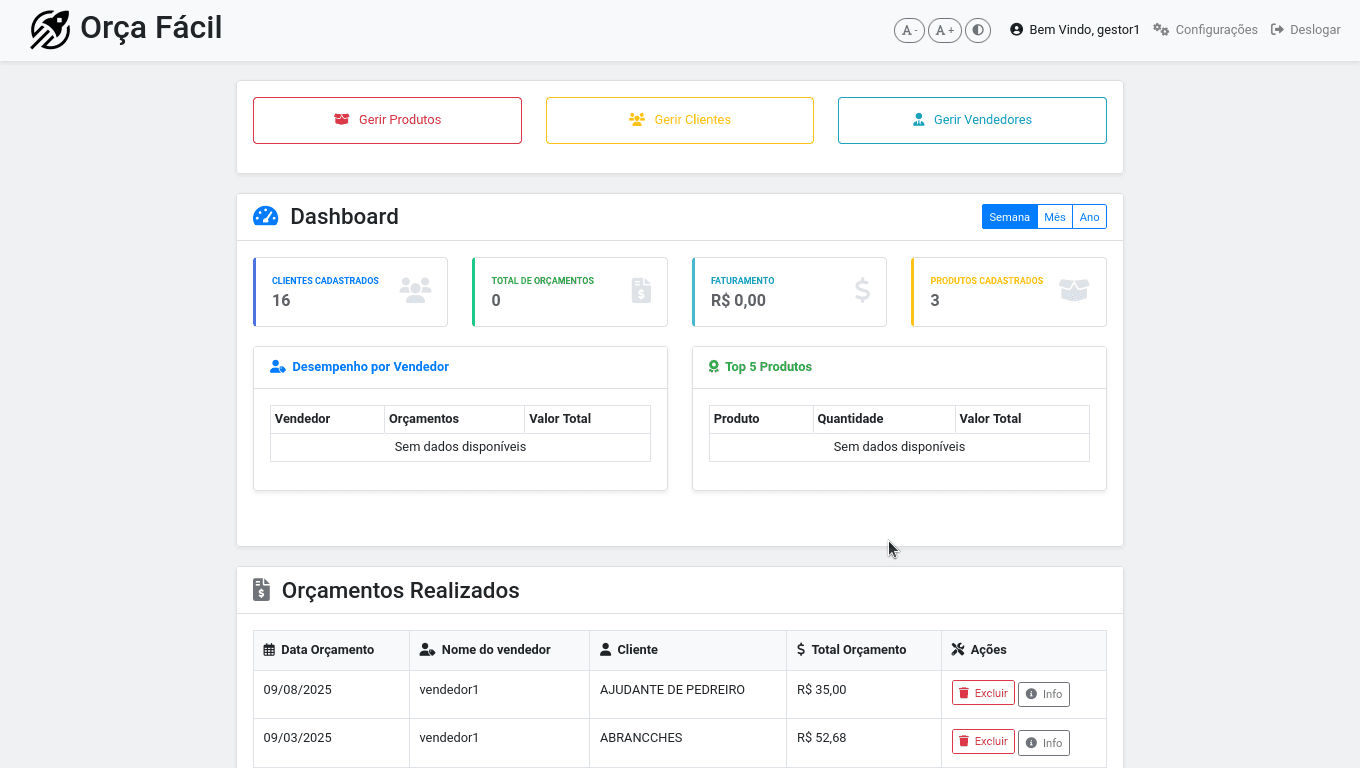
Task: Open Gerir Clientes page
Action: point(680,120)
